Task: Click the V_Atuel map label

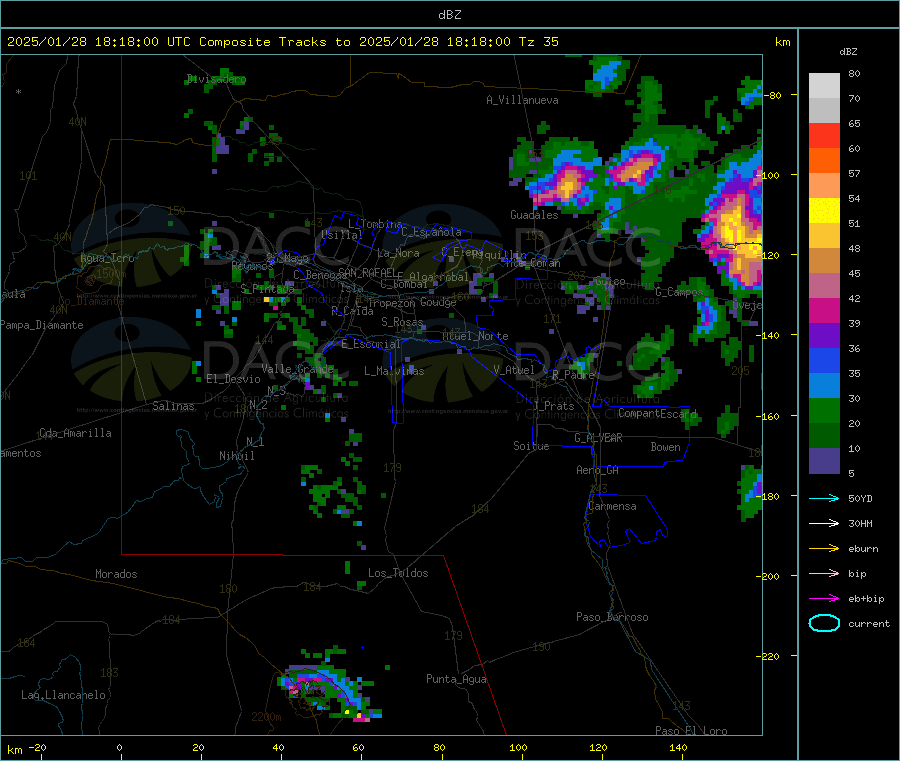Action: click(x=514, y=370)
